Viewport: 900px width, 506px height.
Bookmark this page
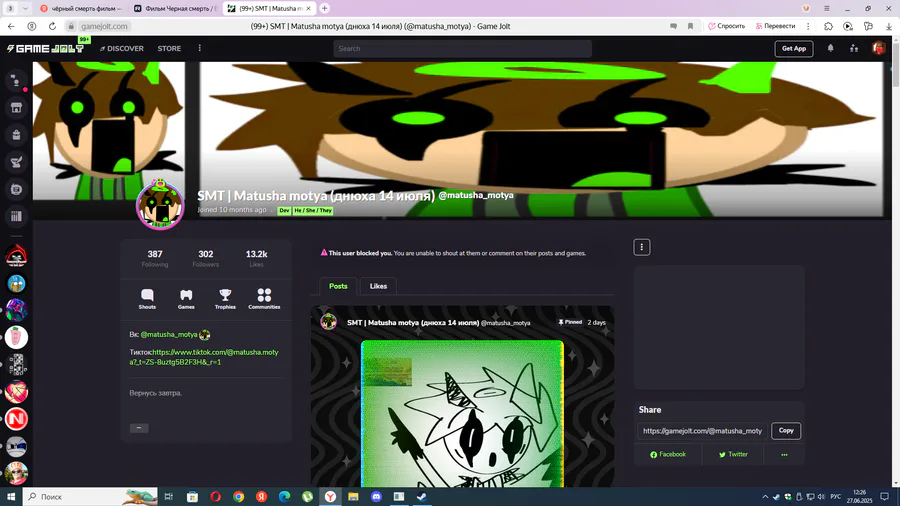click(x=690, y=26)
